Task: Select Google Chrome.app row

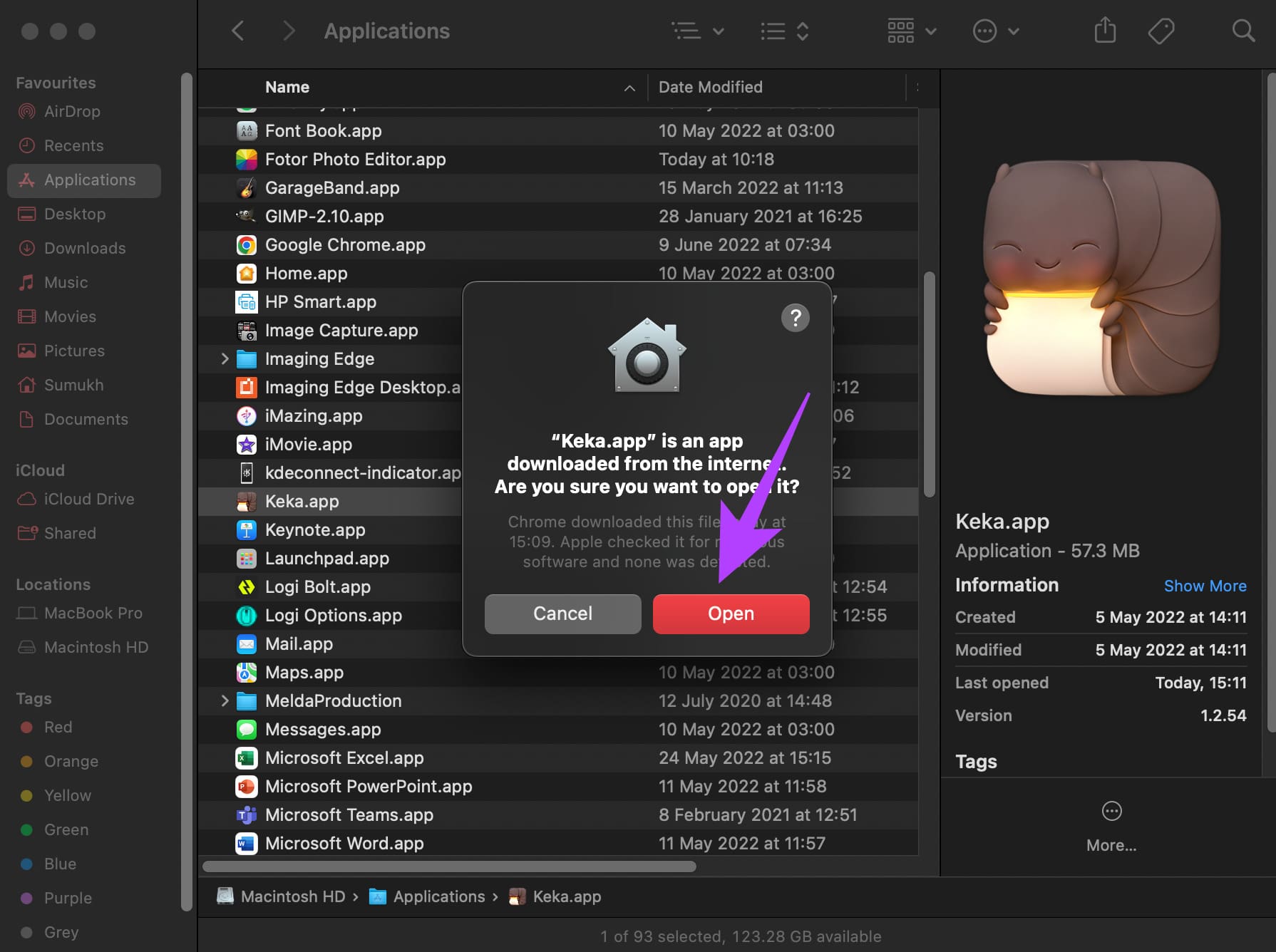Action: [558, 244]
